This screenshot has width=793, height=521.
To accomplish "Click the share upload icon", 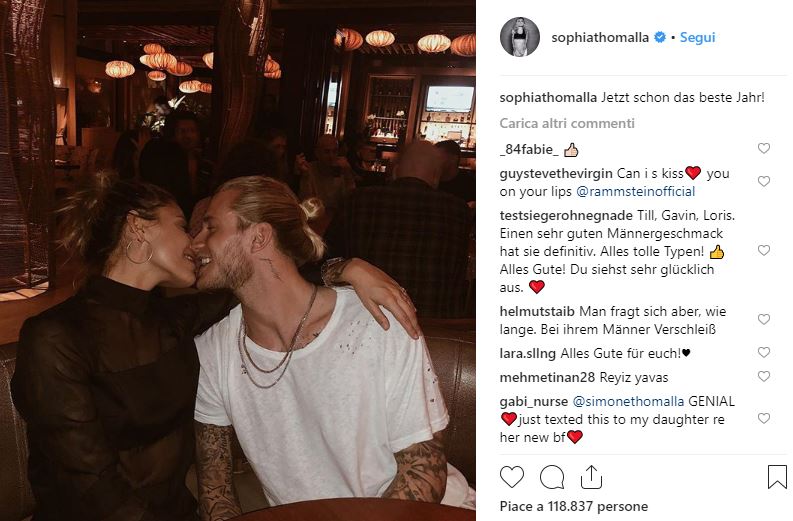I will click(x=591, y=477).
